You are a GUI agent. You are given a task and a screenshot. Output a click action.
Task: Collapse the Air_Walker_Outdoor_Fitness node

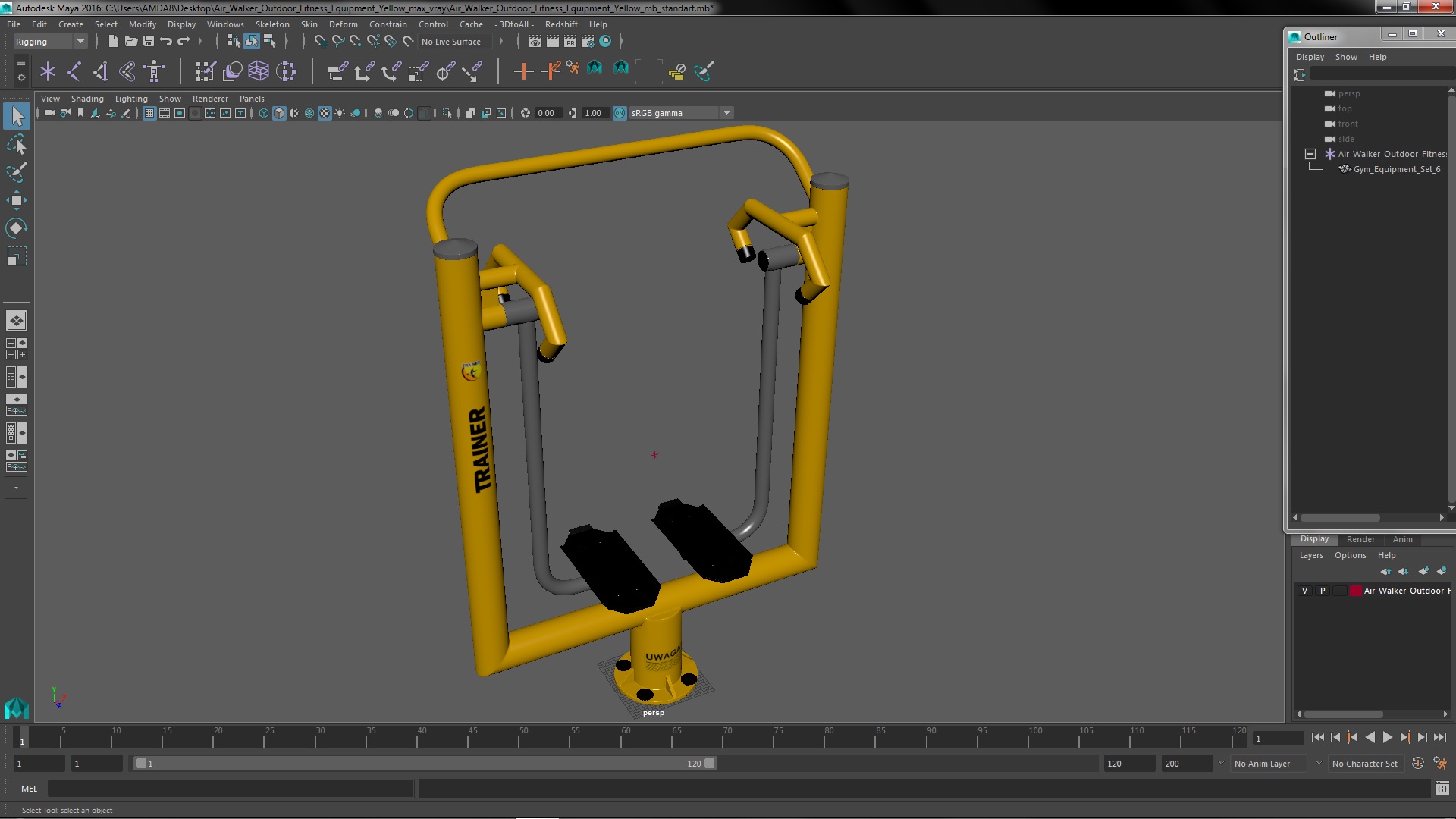click(1310, 154)
